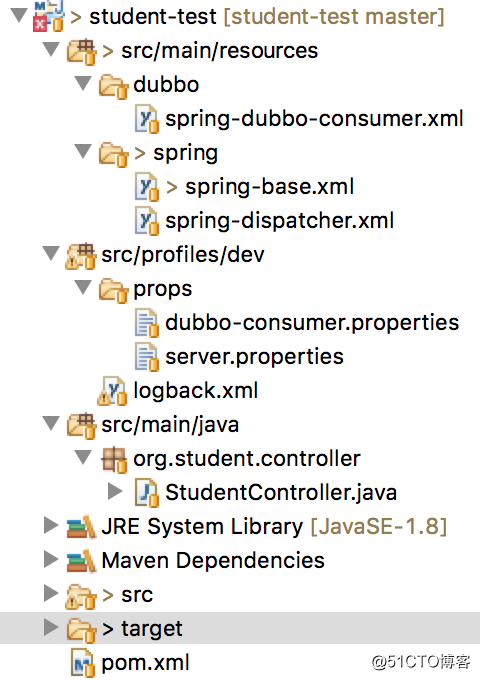Select org.student.controller package label
Image resolution: width=480 pixels, height=680 pixels.
pyautogui.click(x=247, y=459)
